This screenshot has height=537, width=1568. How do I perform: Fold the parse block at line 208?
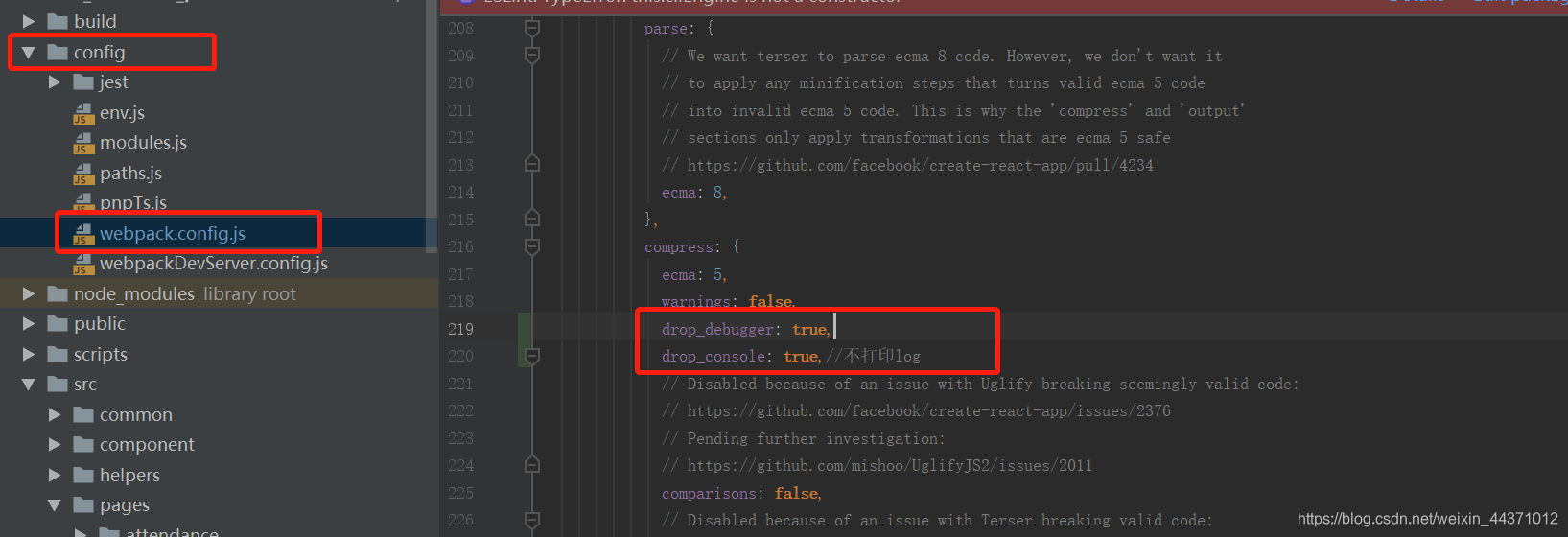(x=532, y=28)
